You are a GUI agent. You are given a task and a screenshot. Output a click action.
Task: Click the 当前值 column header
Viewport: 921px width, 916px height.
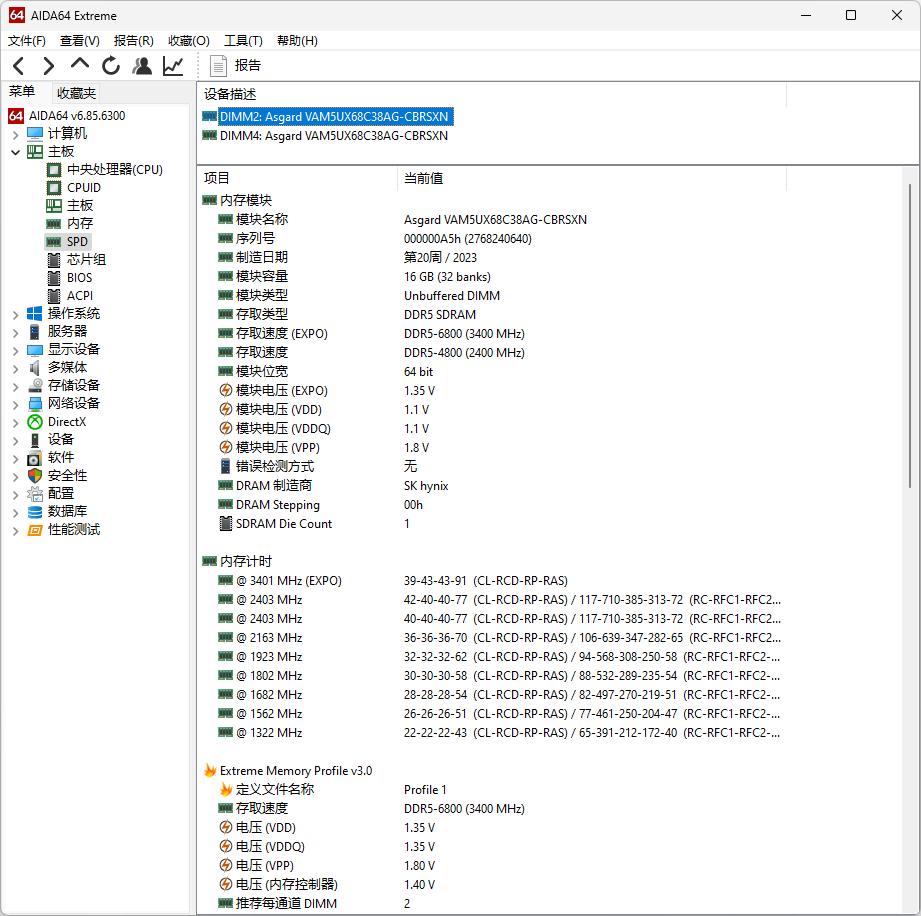(x=423, y=178)
